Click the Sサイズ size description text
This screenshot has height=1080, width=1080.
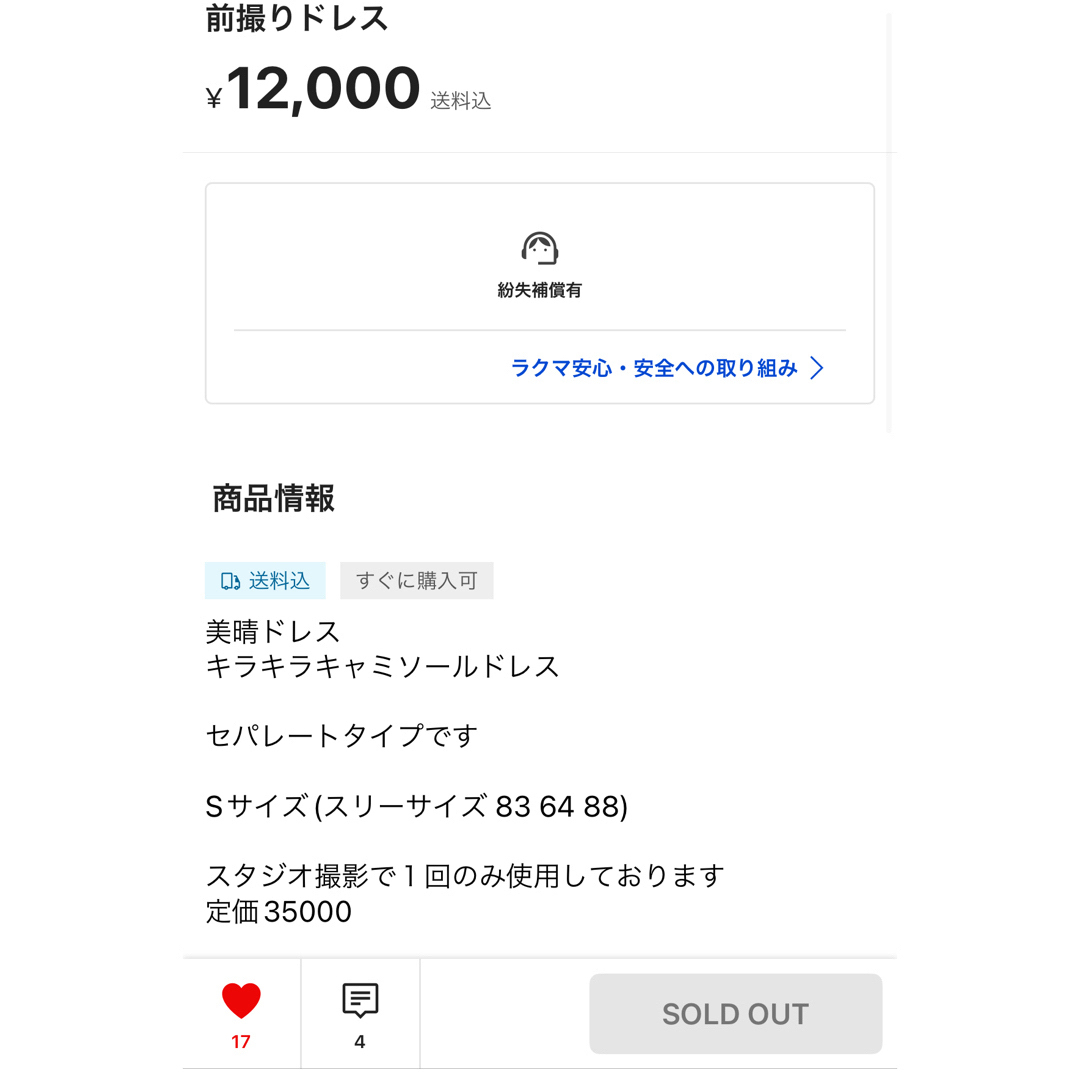tap(417, 807)
